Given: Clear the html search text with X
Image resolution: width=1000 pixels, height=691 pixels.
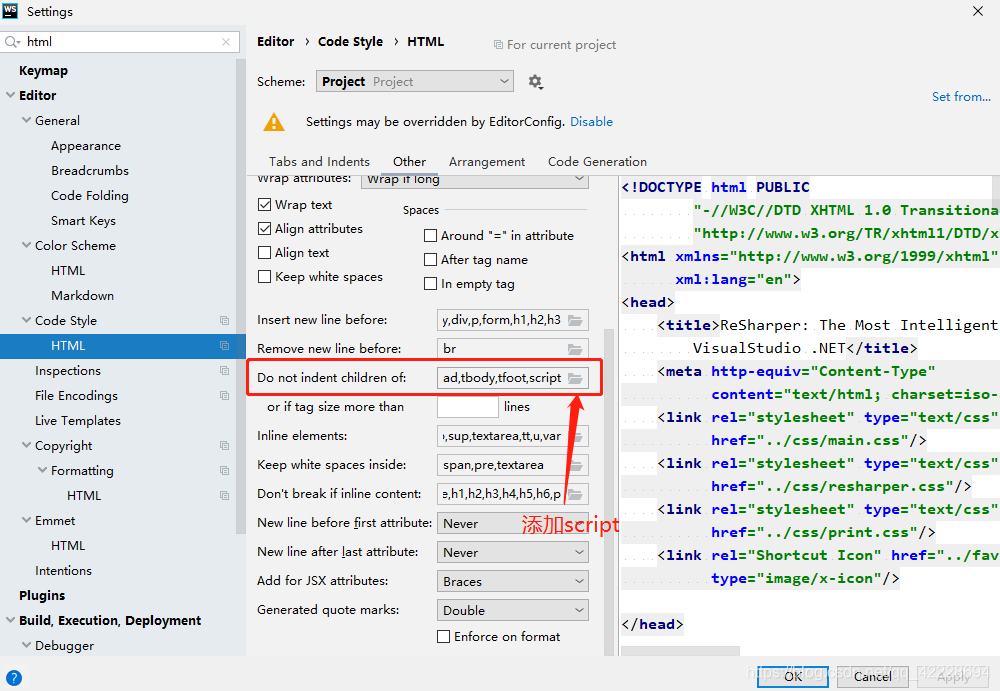Looking at the screenshot, I should (x=226, y=42).
